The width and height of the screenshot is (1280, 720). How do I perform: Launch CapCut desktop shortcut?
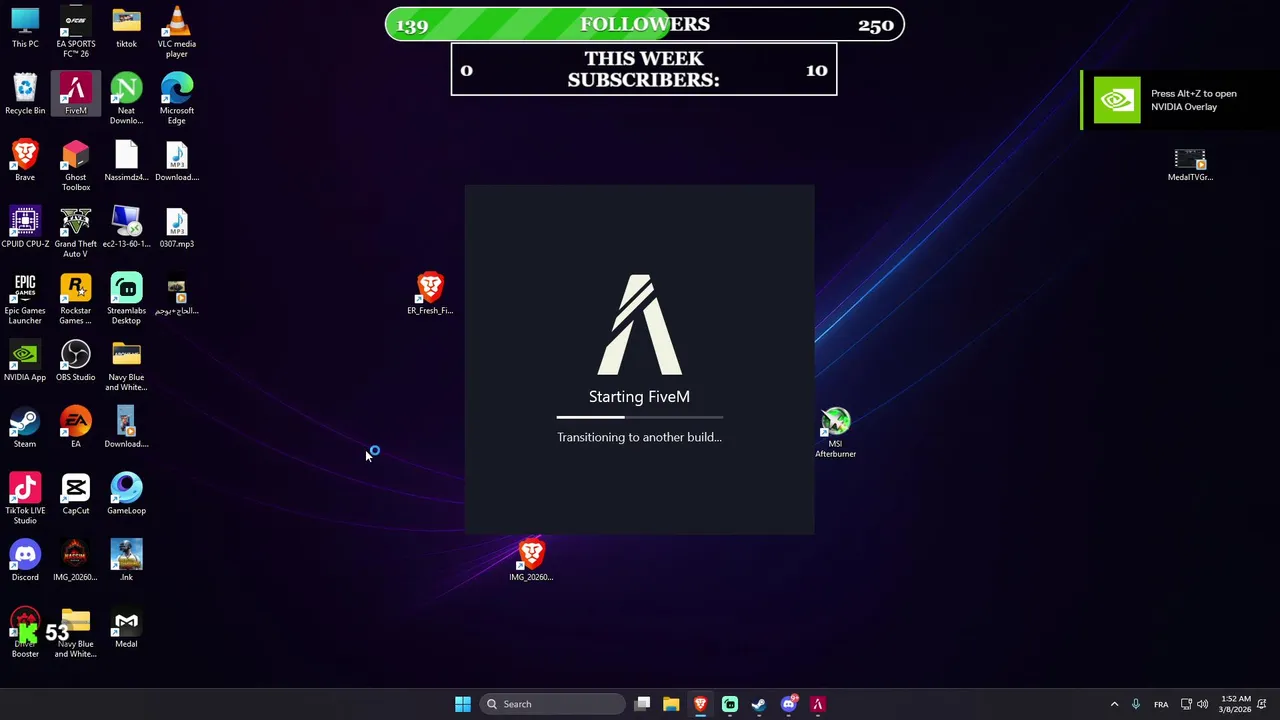76,495
